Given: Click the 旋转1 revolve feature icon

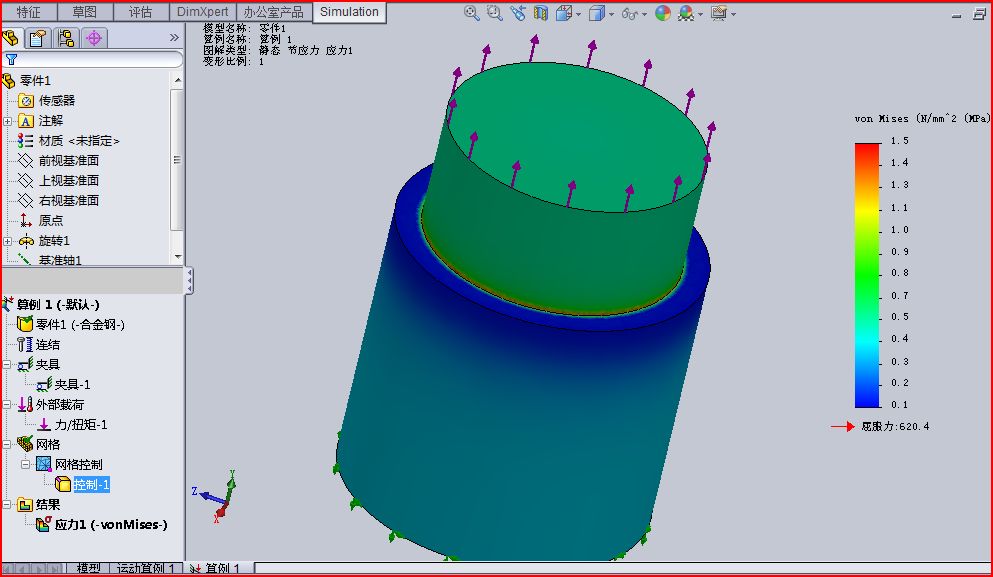Looking at the screenshot, I should click(x=26, y=241).
